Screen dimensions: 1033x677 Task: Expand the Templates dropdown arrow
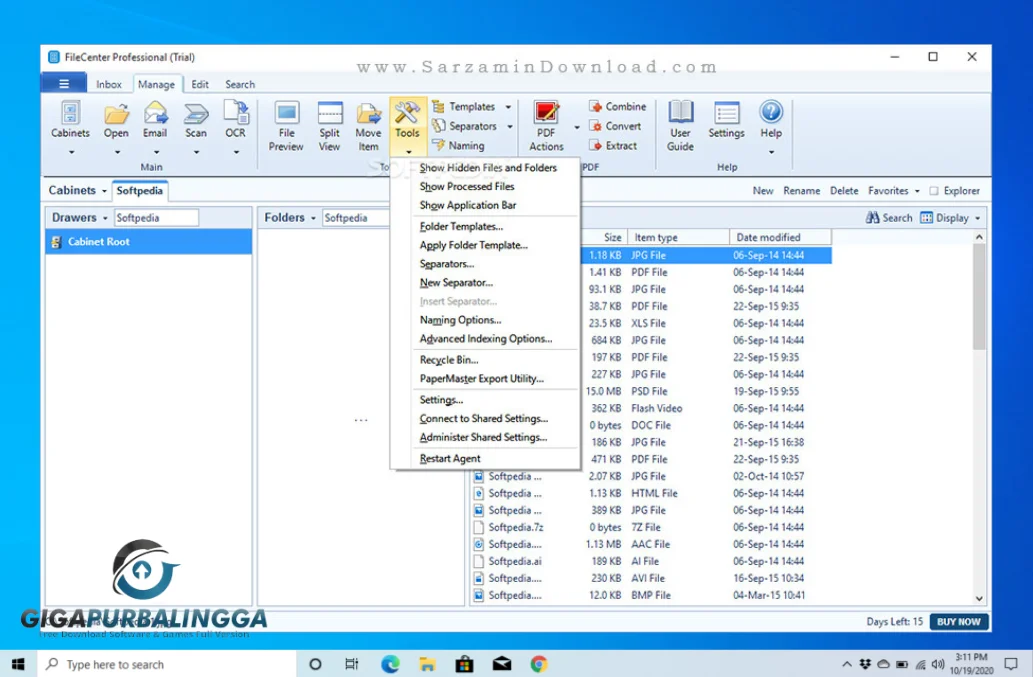point(509,107)
